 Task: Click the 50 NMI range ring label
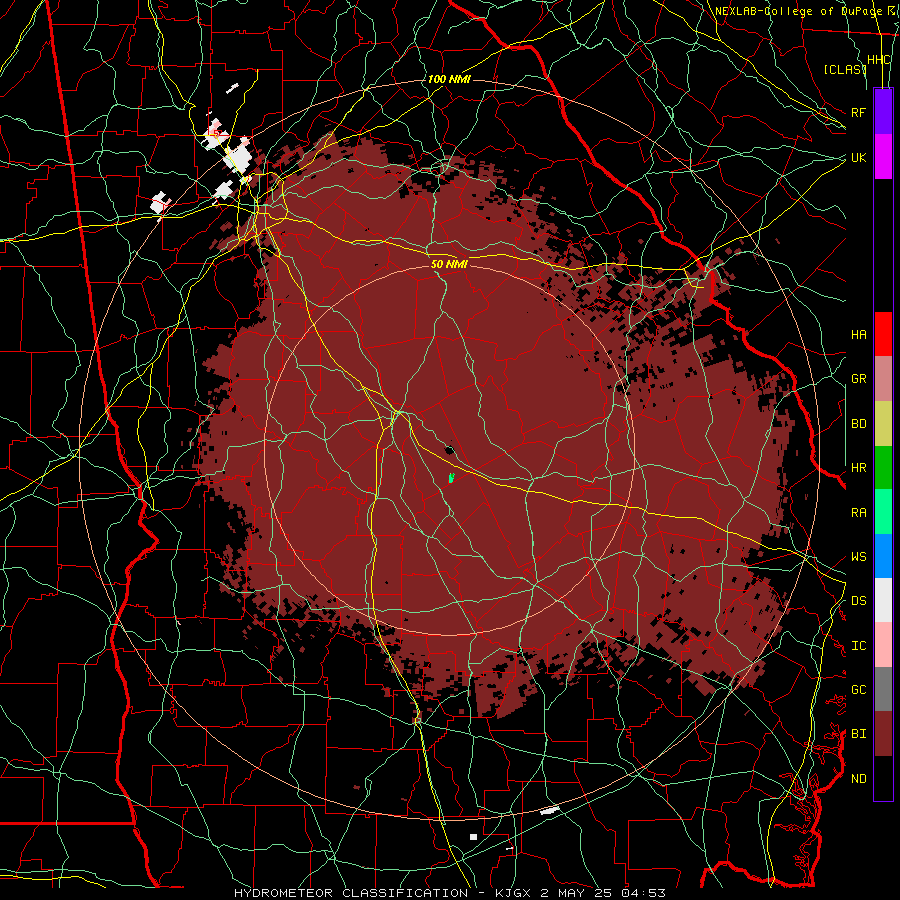[449, 264]
